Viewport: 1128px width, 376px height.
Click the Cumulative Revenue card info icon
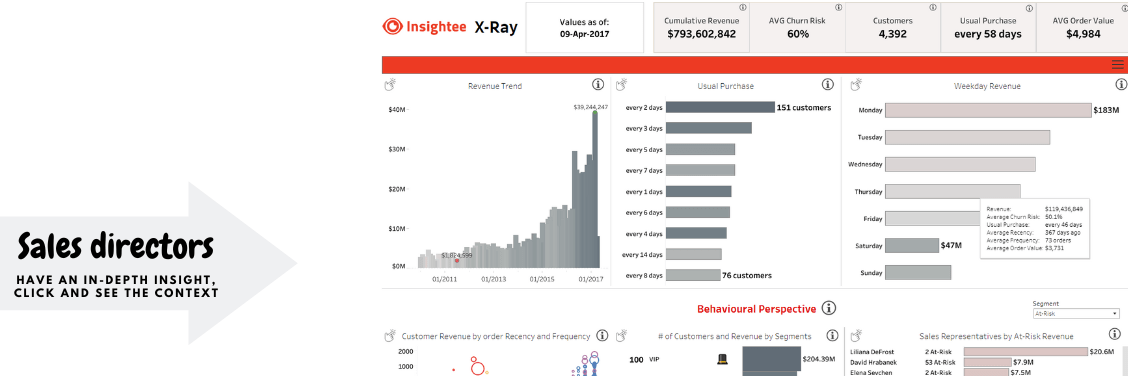[742, 8]
